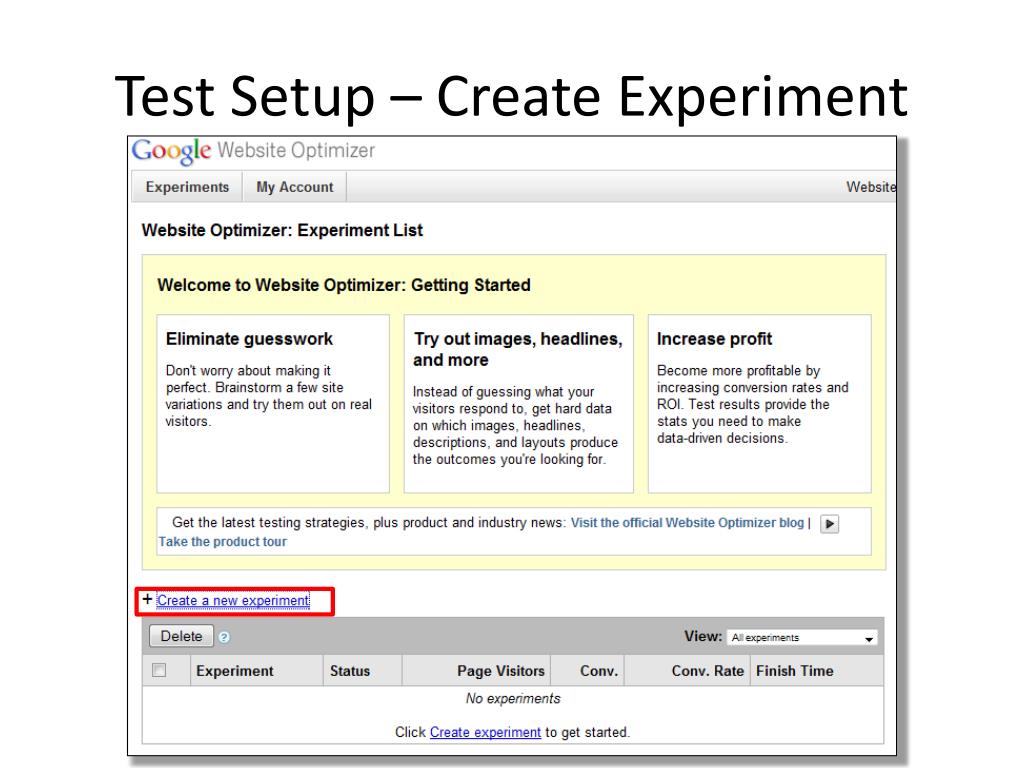Click Welcome to Website Optimizer: Getting Started heading

pyautogui.click(x=344, y=285)
